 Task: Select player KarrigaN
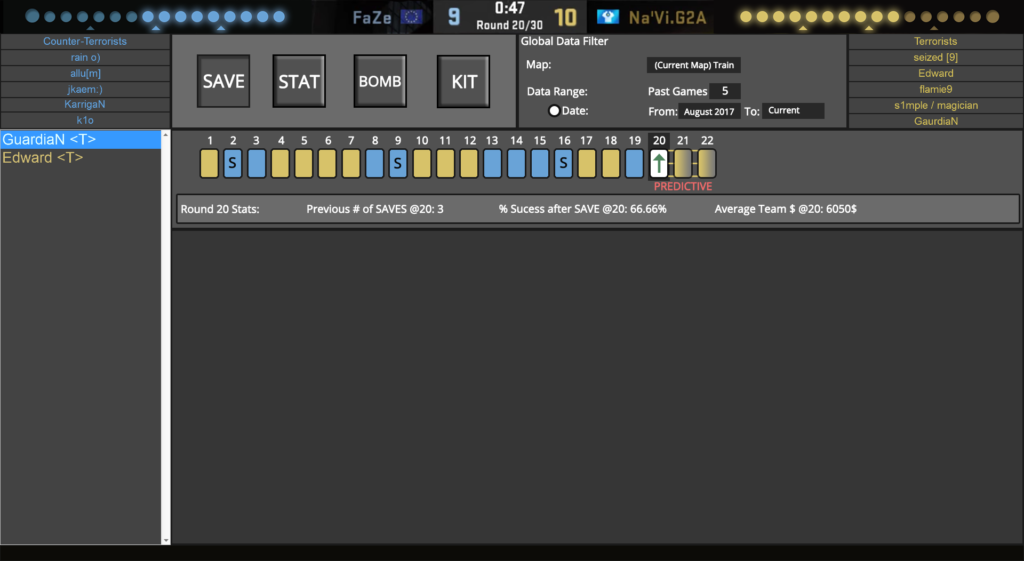[x=86, y=104]
